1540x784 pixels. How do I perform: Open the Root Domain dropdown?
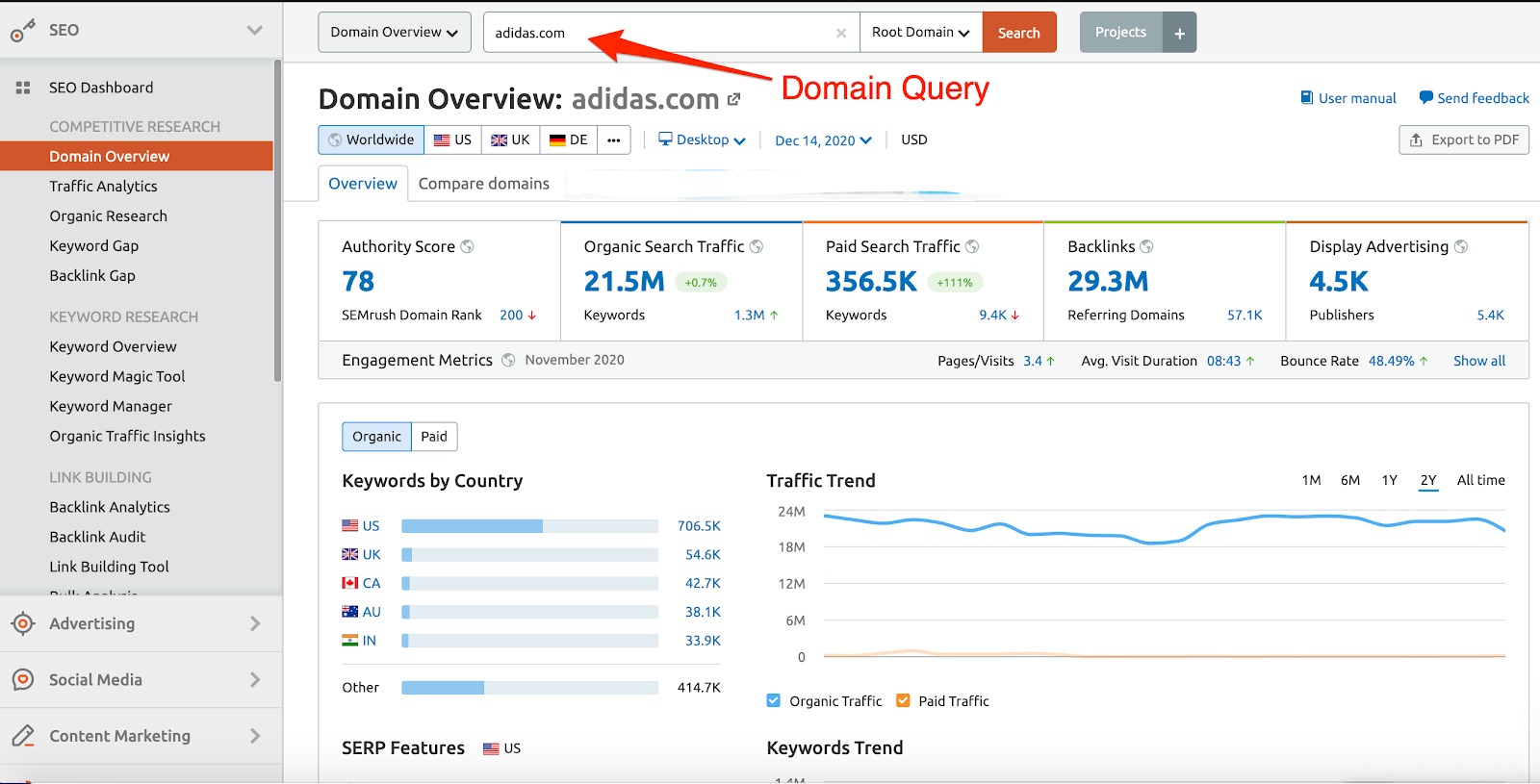pos(921,33)
